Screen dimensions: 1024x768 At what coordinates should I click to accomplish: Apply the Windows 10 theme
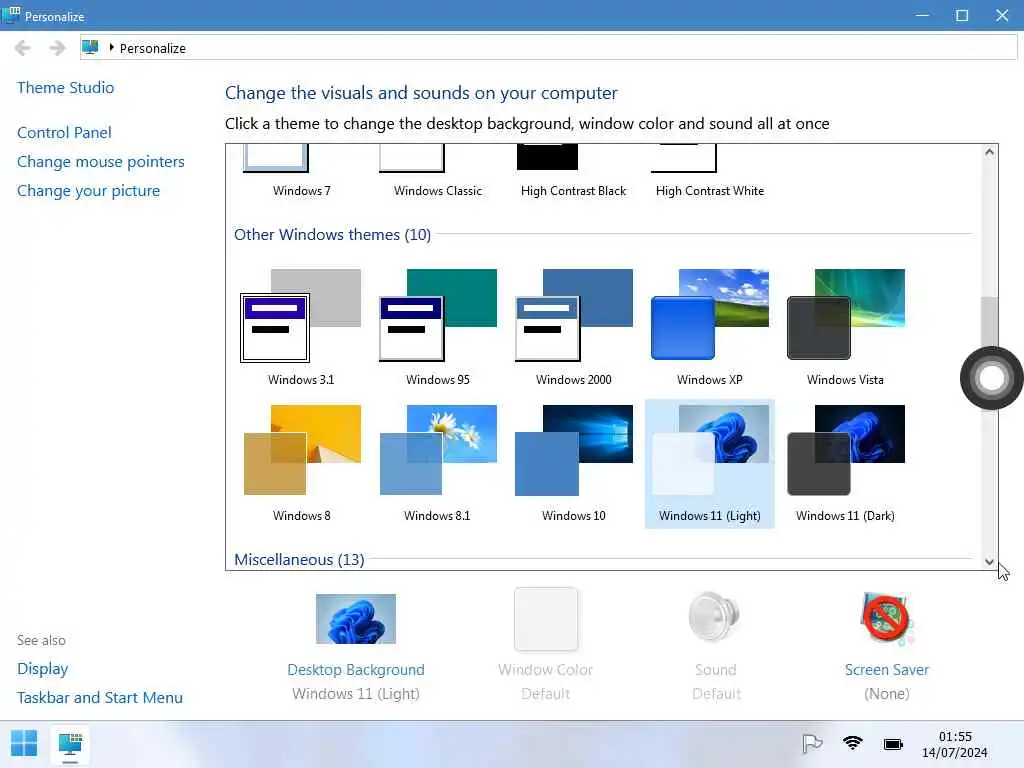click(573, 464)
